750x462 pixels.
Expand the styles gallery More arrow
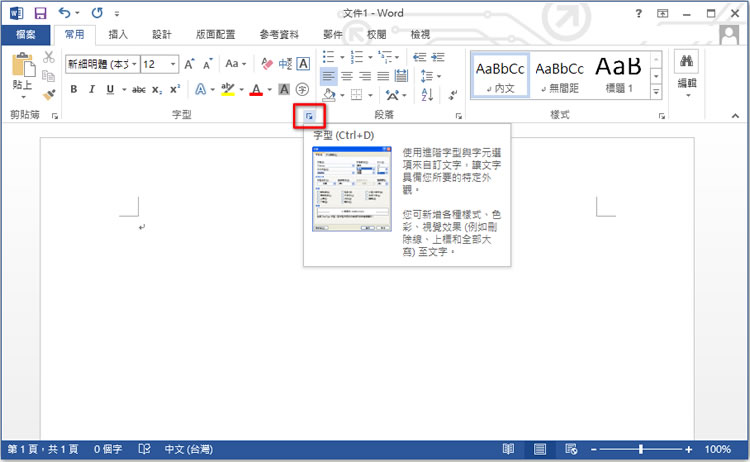[x=656, y=91]
